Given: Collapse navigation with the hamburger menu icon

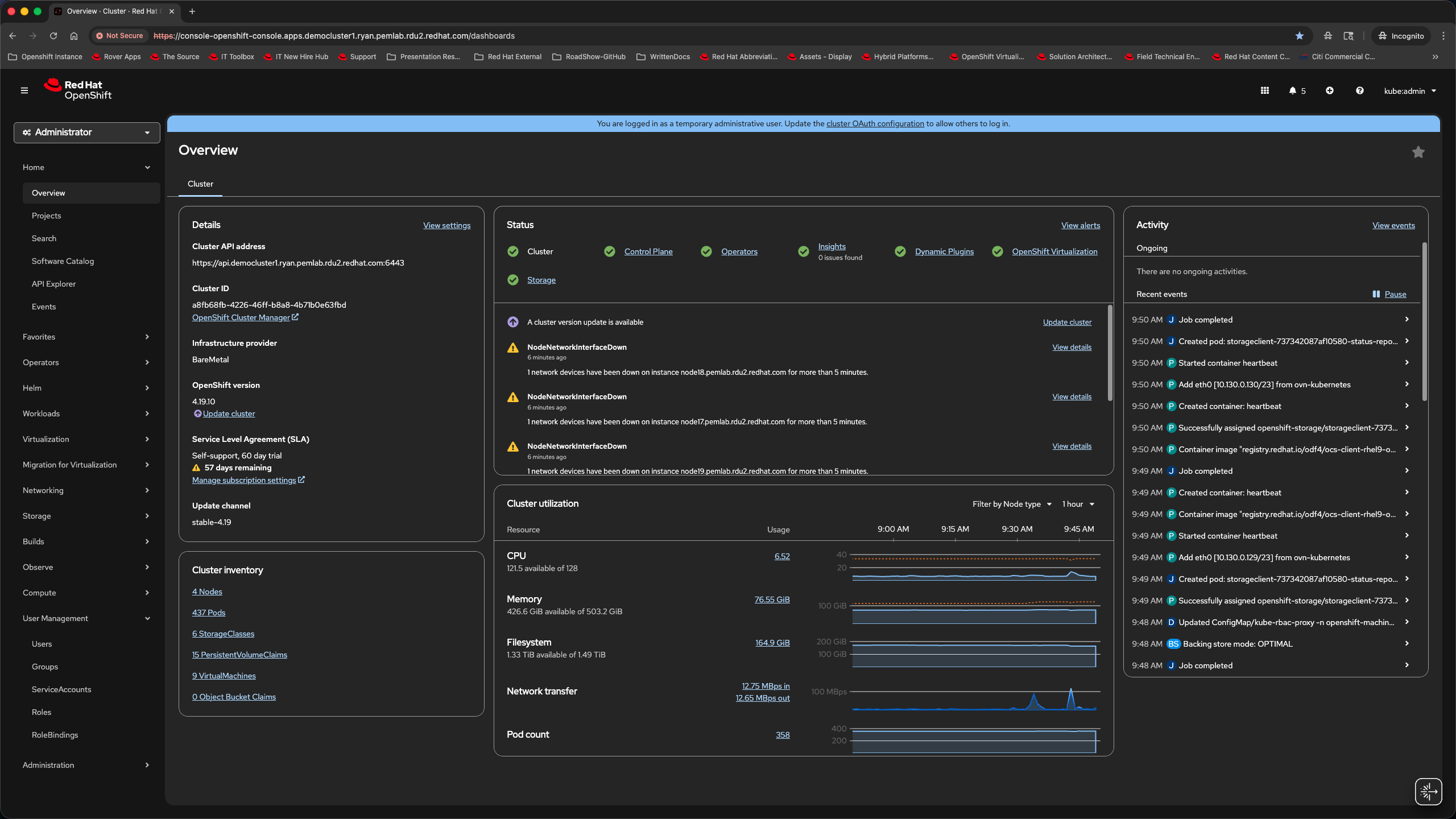Looking at the screenshot, I should [x=24, y=90].
